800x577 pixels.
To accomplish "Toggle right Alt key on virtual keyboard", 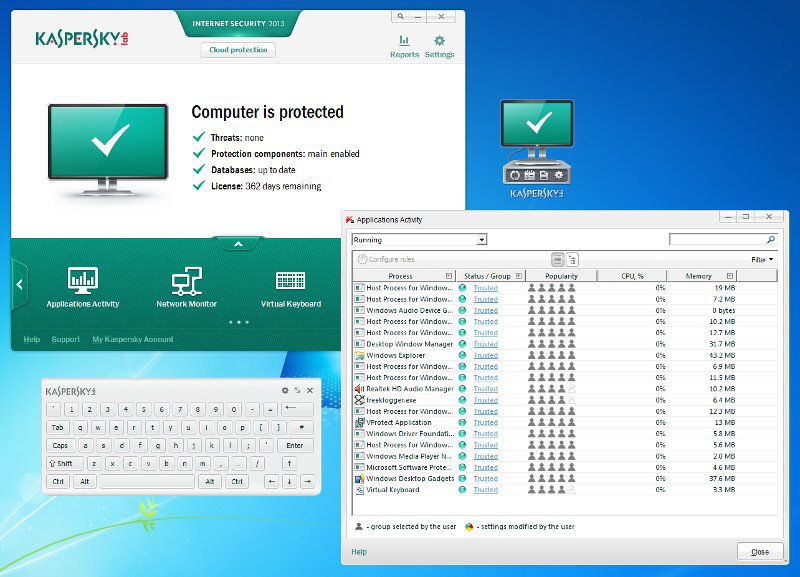I will coord(210,481).
